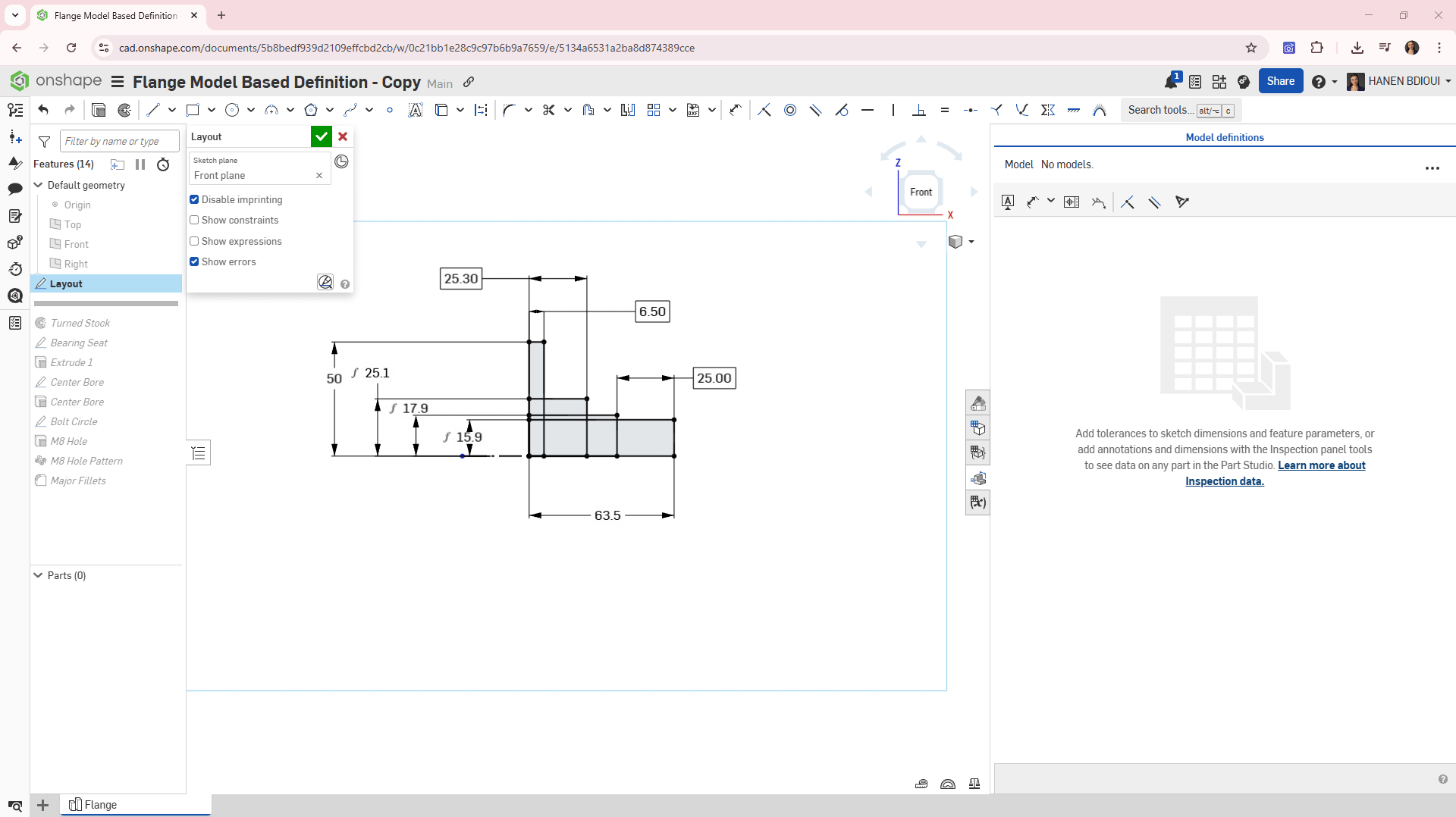
Task: Select the Trim tool scissors icon
Action: [x=549, y=110]
